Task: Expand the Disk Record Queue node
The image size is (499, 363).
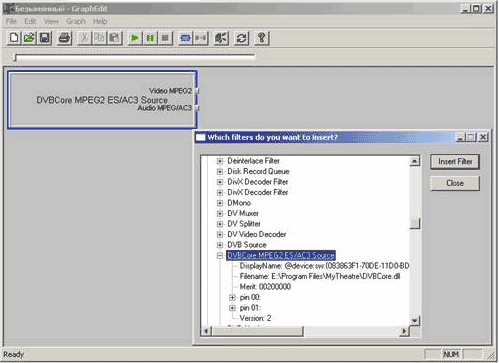Action: coord(220,171)
